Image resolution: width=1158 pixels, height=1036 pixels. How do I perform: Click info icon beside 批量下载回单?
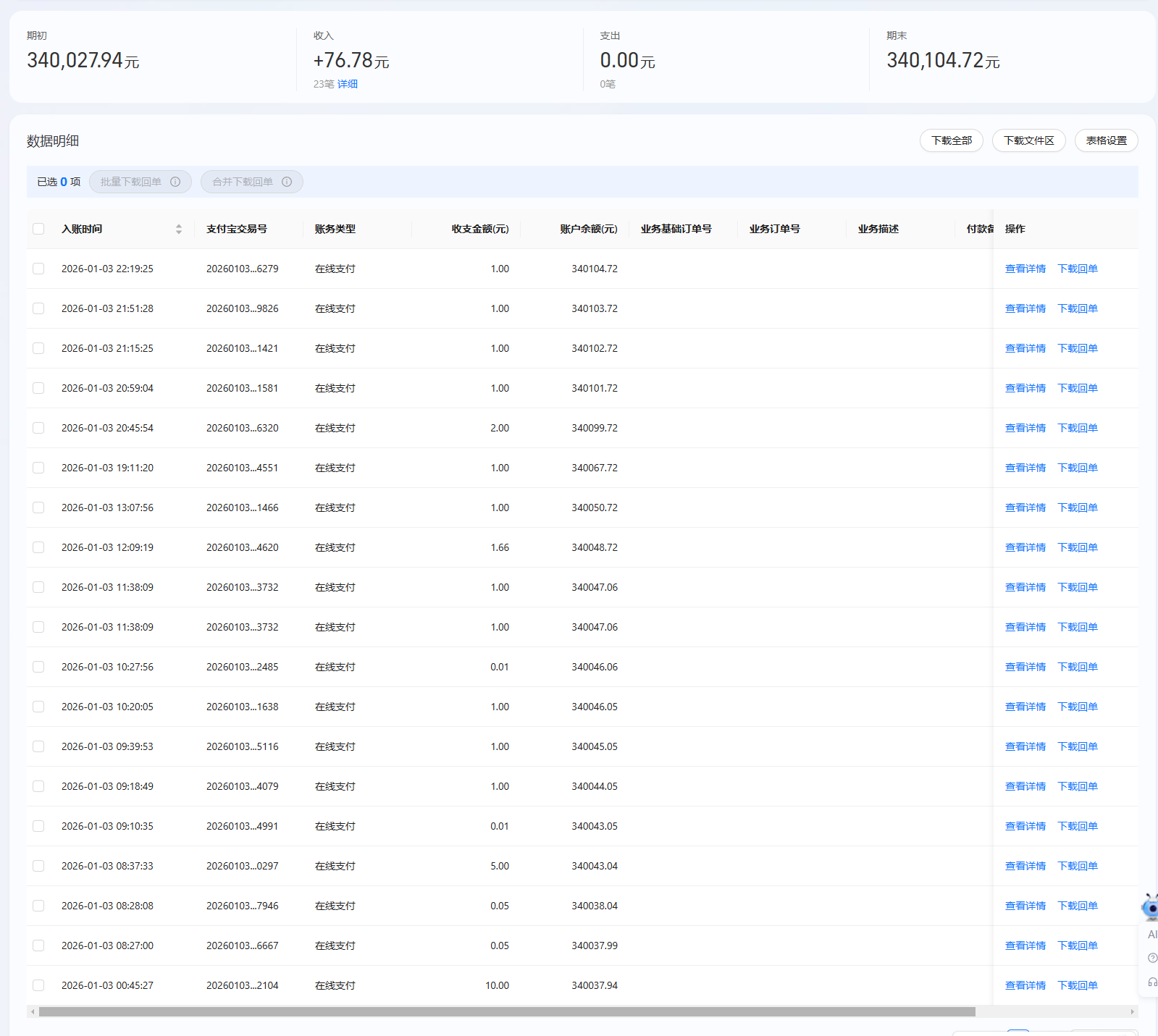click(175, 182)
